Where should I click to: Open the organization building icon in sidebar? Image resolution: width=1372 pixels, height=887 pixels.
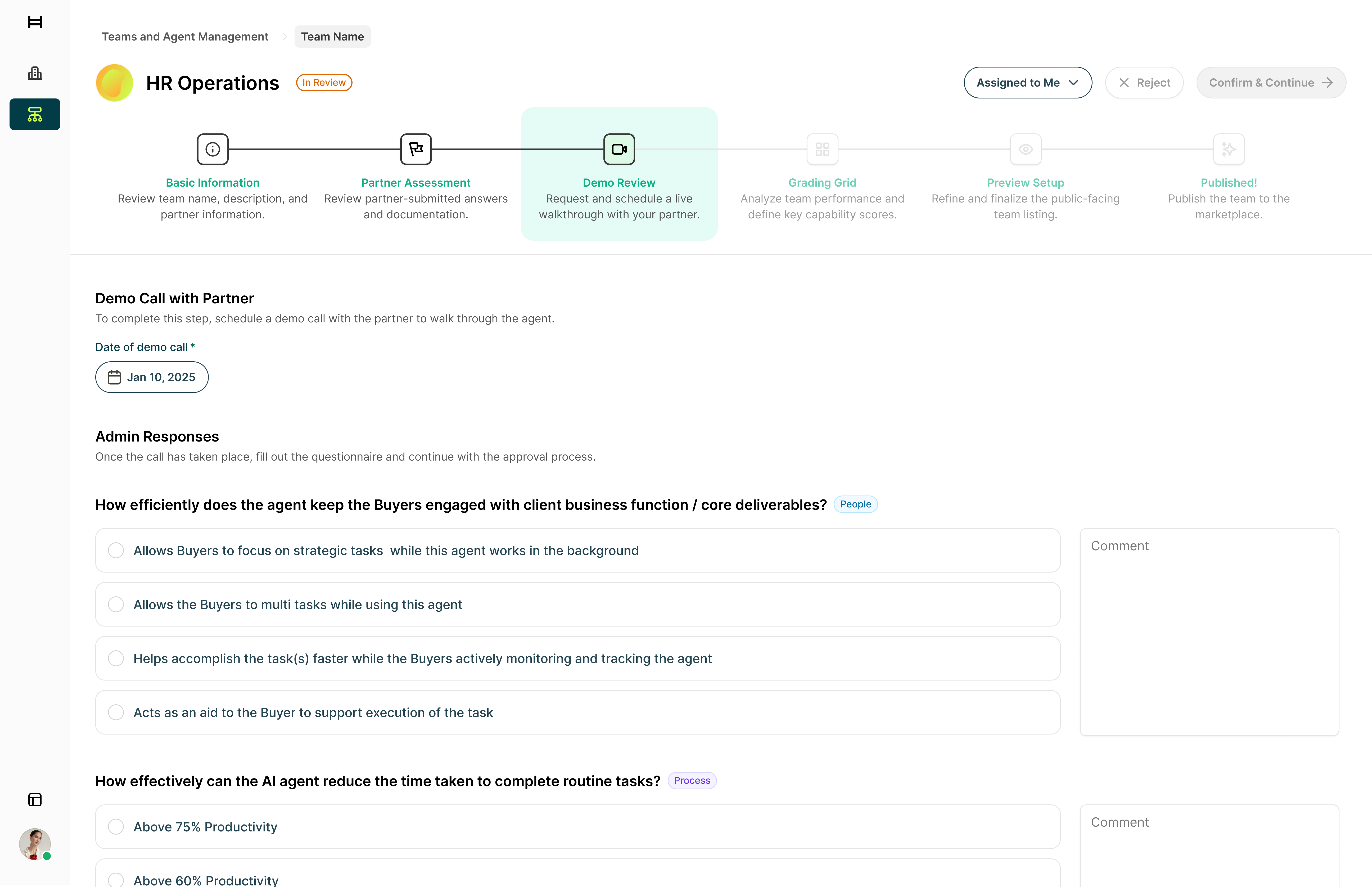pos(35,73)
